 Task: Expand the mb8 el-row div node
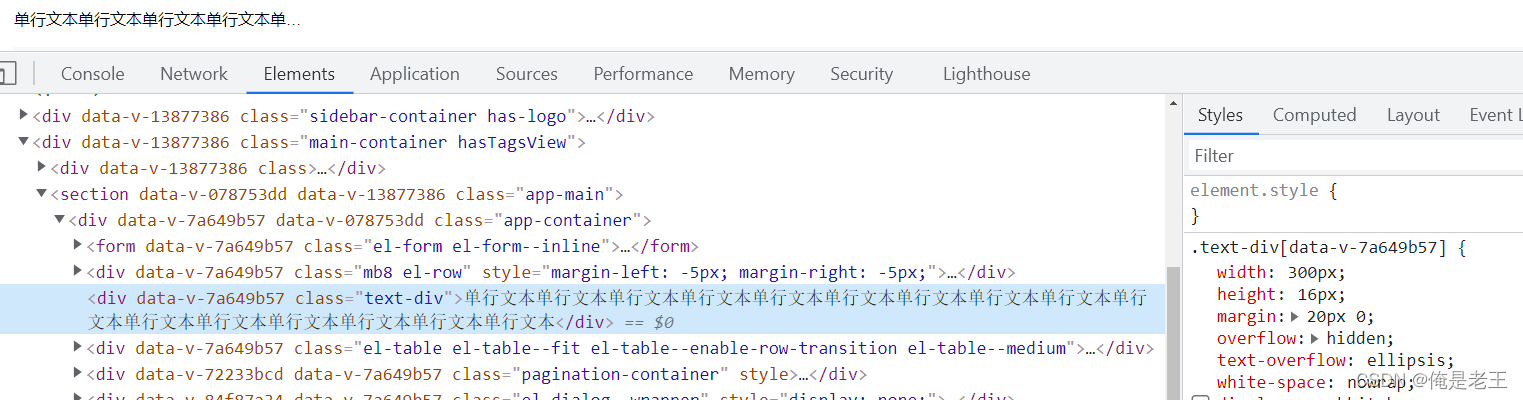coord(78,271)
